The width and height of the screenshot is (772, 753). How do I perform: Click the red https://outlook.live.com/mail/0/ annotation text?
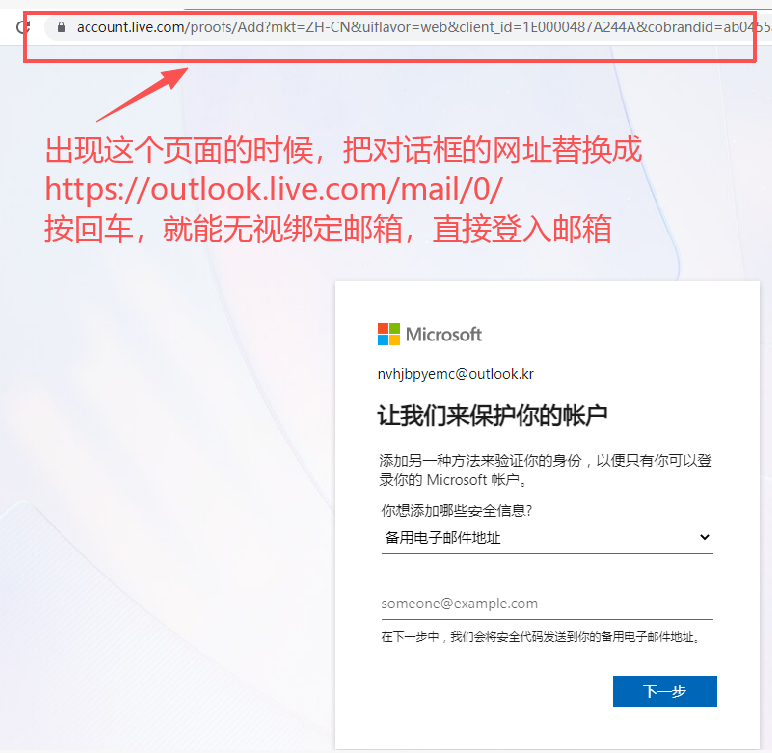pyautogui.click(x=274, y=190)
